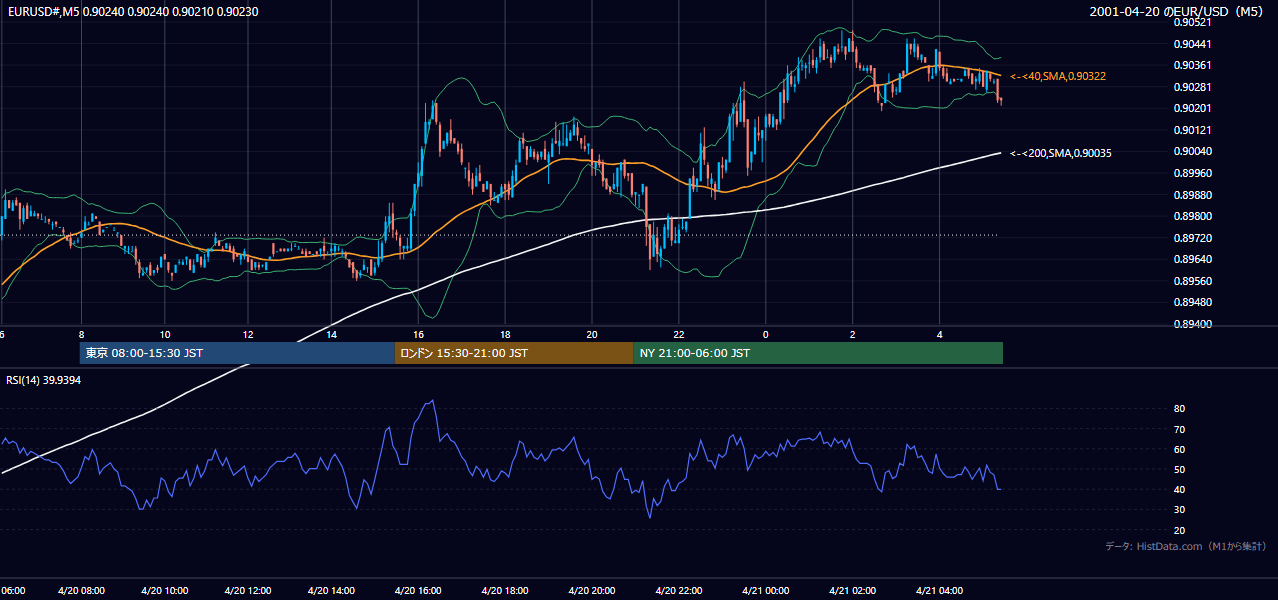The height and width of the screenshot is (600, 1278).
Task: Click price level 0.90521 on the axis
Action: tap(1191, 22)
